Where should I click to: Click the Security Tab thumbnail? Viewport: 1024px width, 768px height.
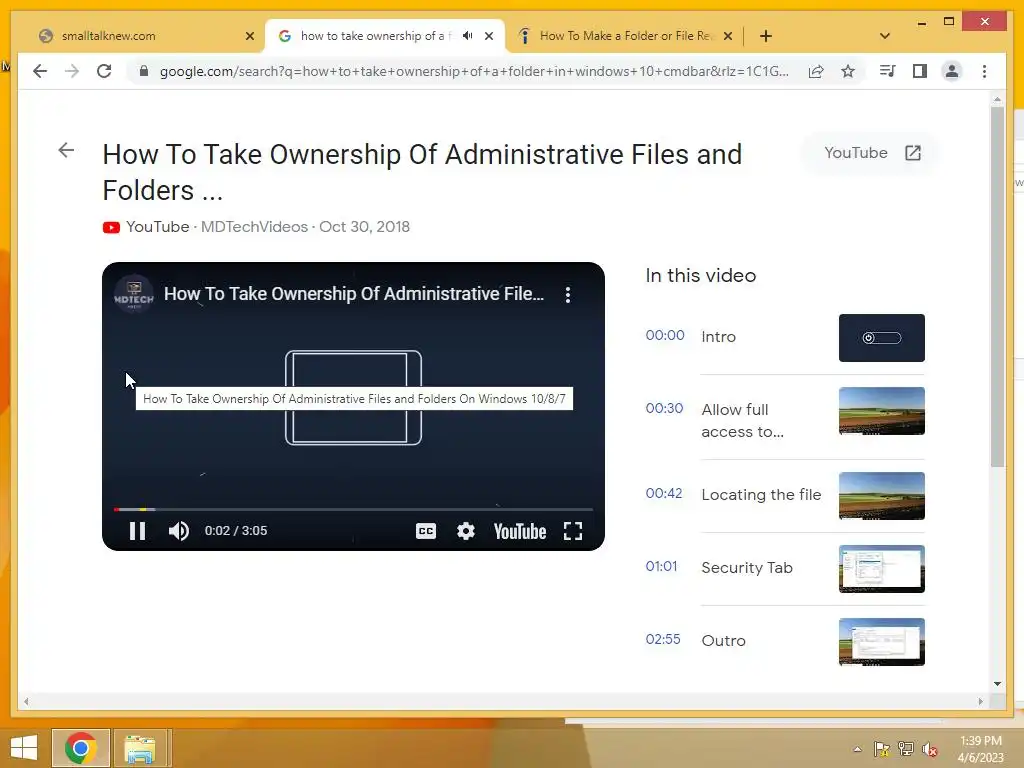[x=882, y=569]
